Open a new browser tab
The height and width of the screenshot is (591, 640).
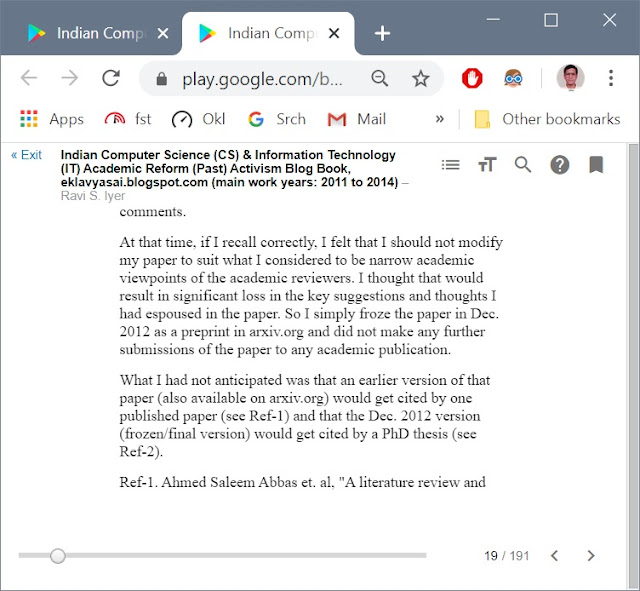point(382,33)
